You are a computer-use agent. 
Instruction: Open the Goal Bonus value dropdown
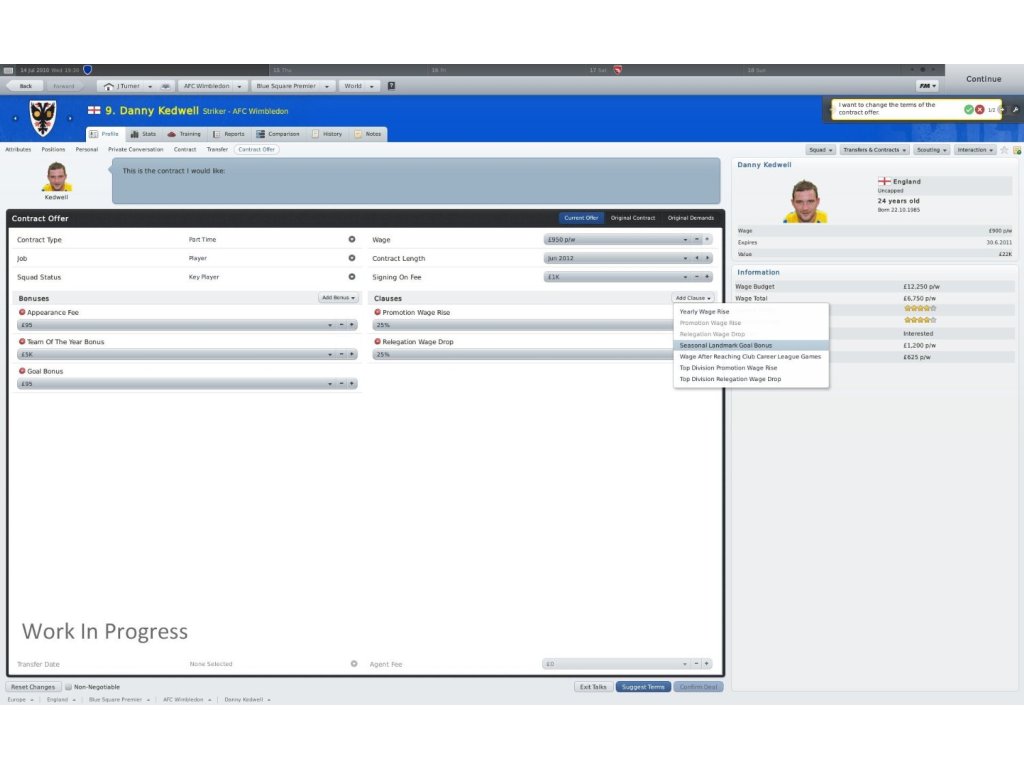point(330,384)
